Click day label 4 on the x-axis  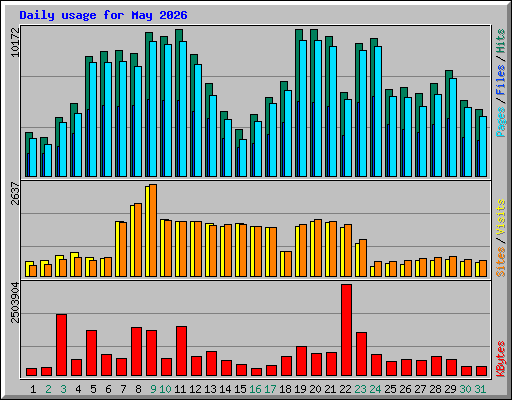pos(78,389)
